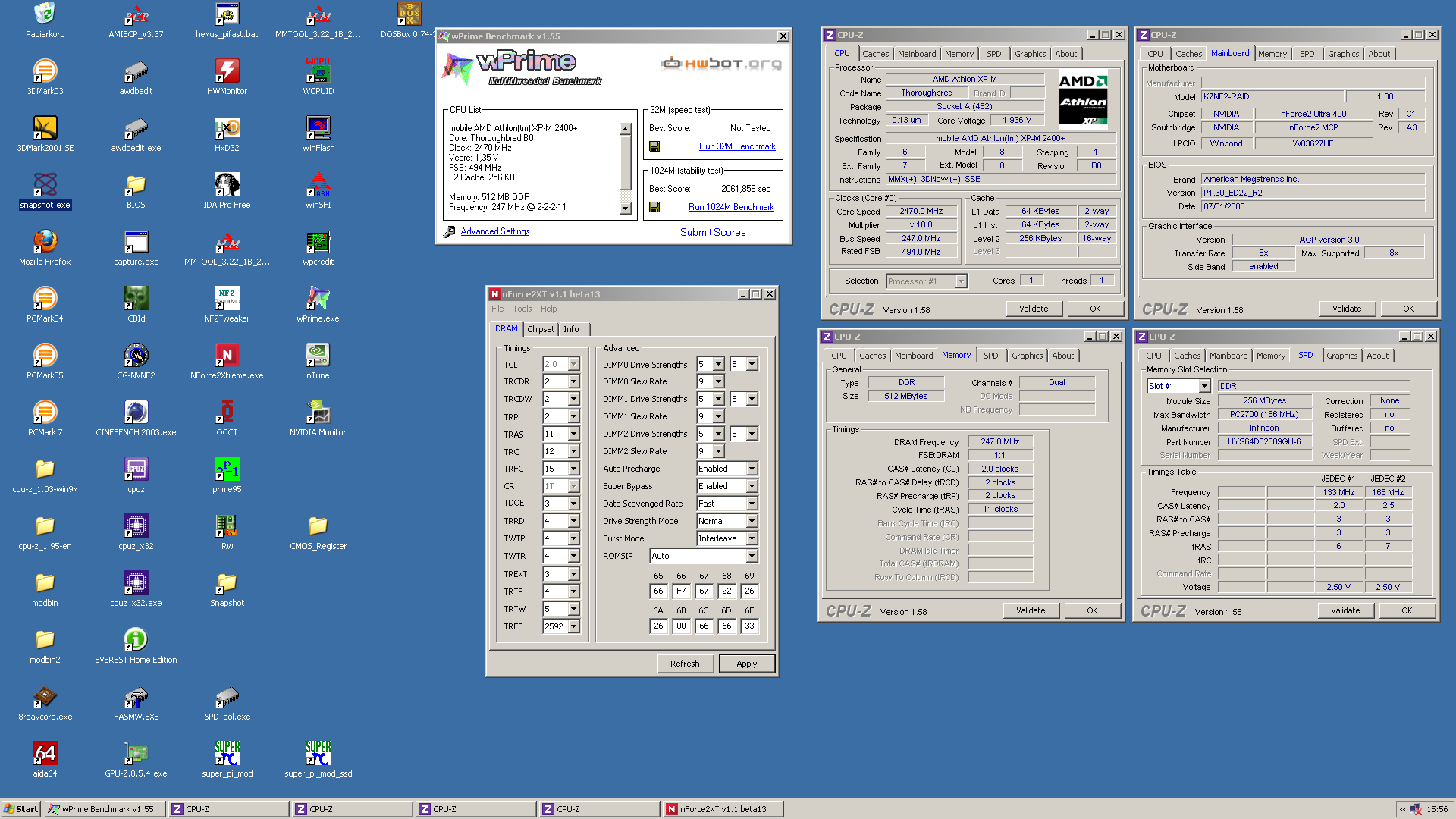Open the super_pi_mod desktop icon

pyautogui.click(x=227, y=760)
